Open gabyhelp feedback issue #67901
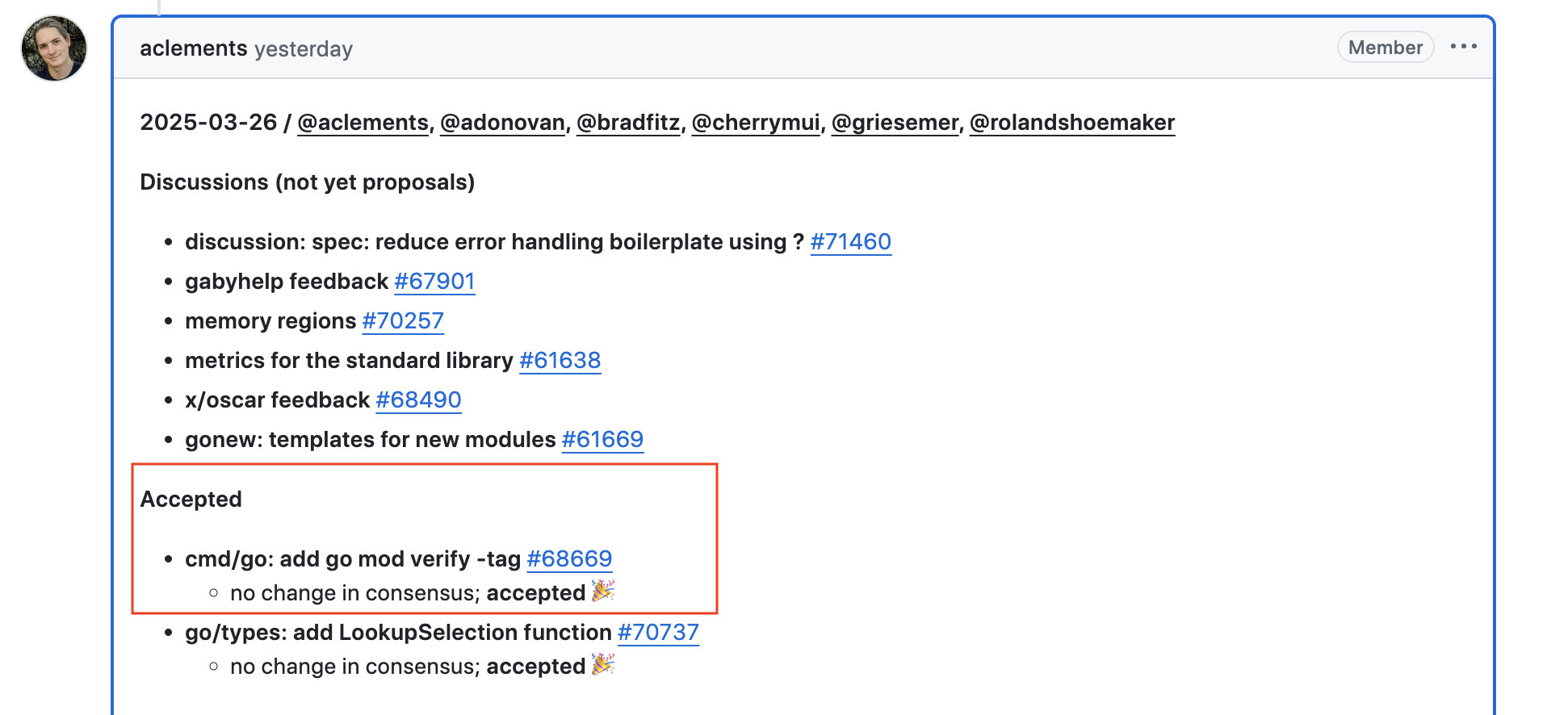Viewport: 1568px width, 715px height. (434, 282)
